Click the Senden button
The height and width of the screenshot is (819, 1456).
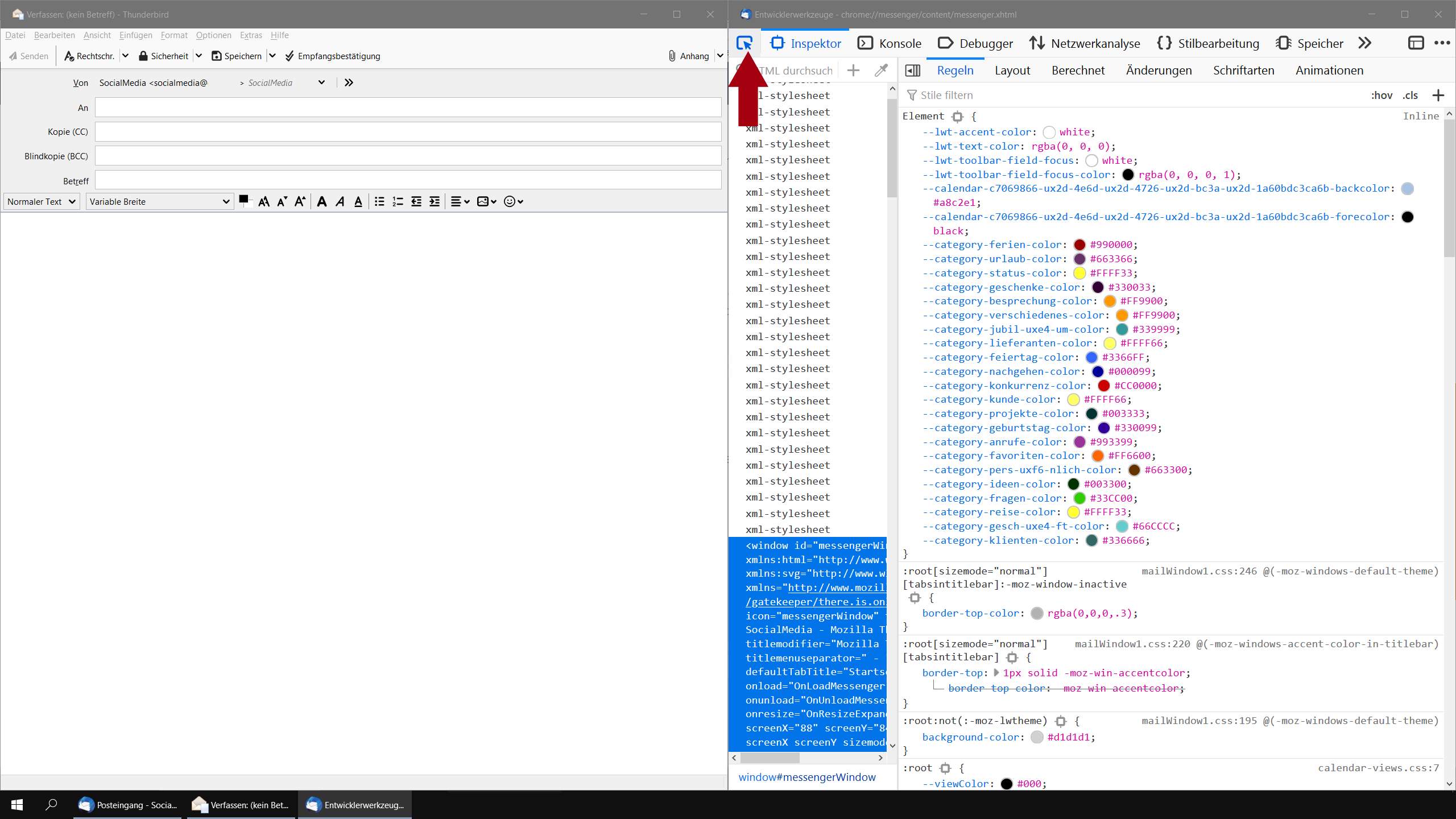point(28,56)
